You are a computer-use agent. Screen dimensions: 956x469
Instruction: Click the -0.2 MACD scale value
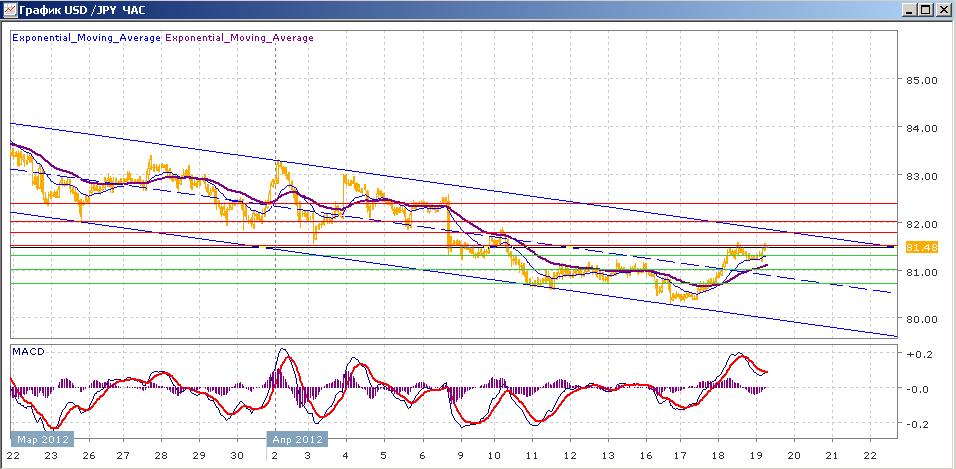click(x=916, y=424)
